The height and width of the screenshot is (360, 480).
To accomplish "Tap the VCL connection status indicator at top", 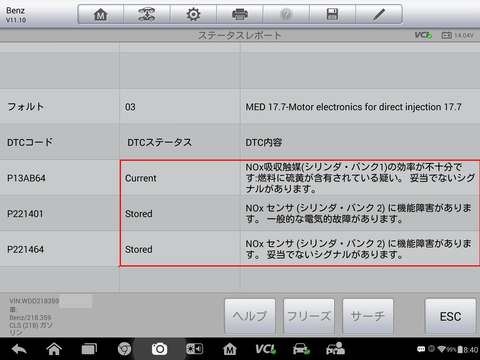I will (x=423, y=35).
